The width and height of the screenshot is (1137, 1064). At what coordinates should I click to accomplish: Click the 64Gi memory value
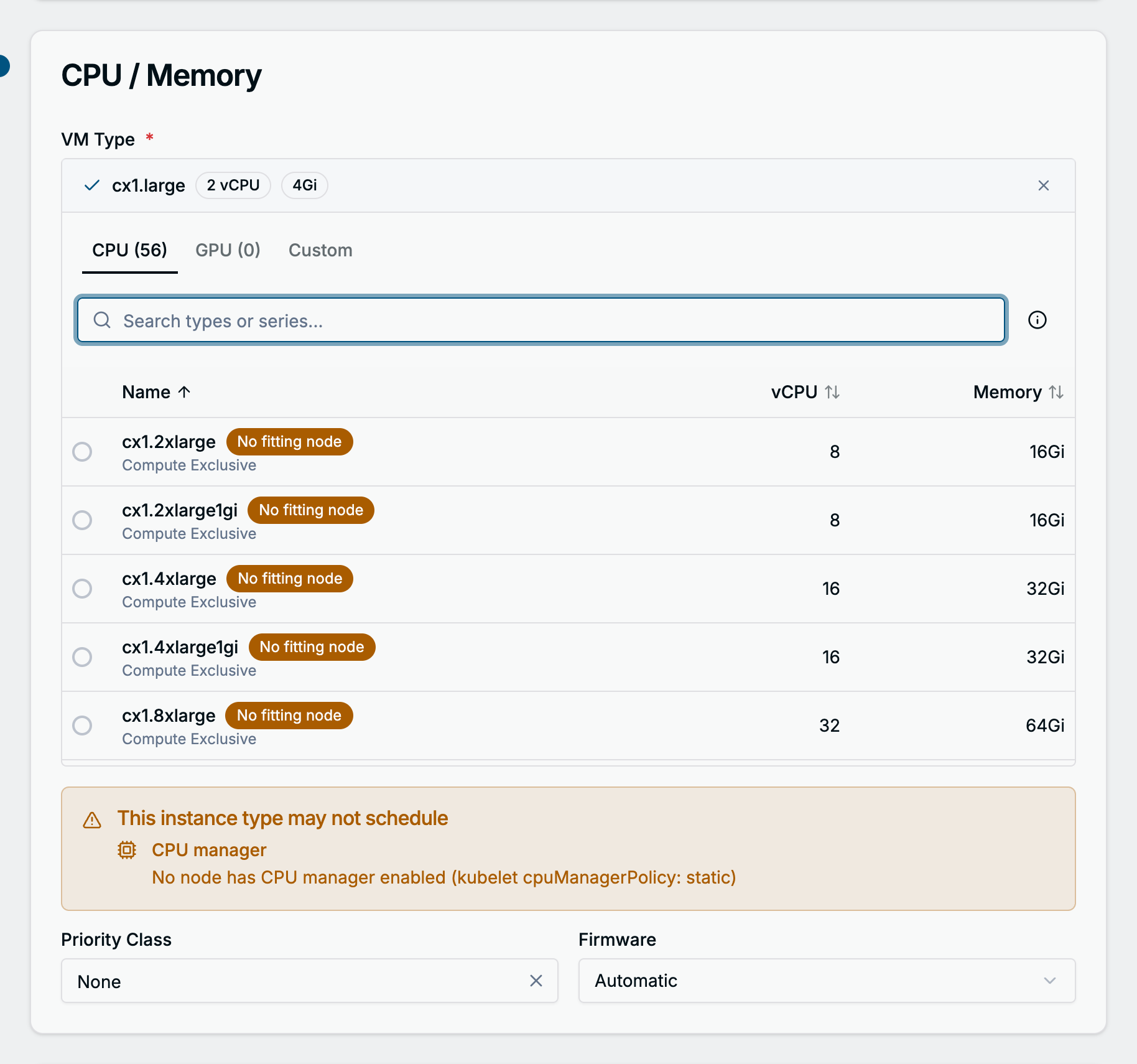(x=1045, y=726)
